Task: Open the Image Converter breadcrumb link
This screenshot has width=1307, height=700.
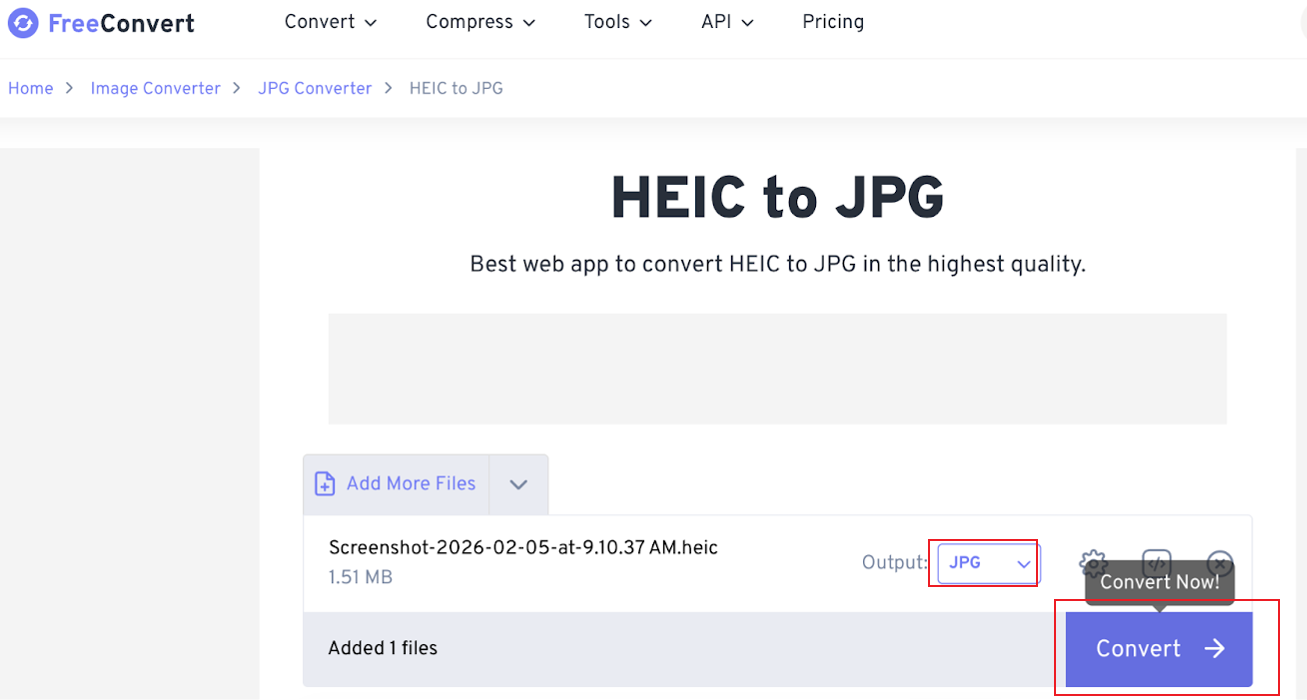Action: pyautogui.click(x=155, y=88)
